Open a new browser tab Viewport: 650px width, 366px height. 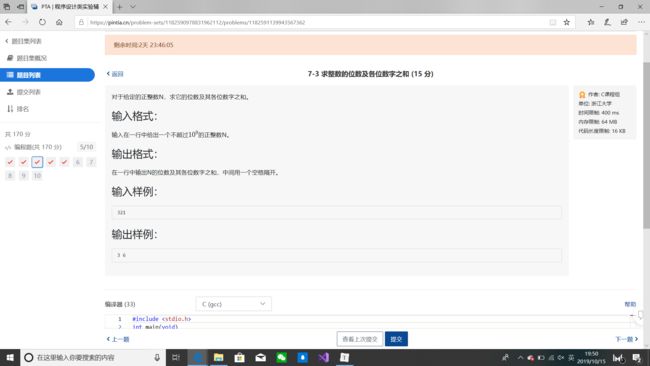[119, 7]
